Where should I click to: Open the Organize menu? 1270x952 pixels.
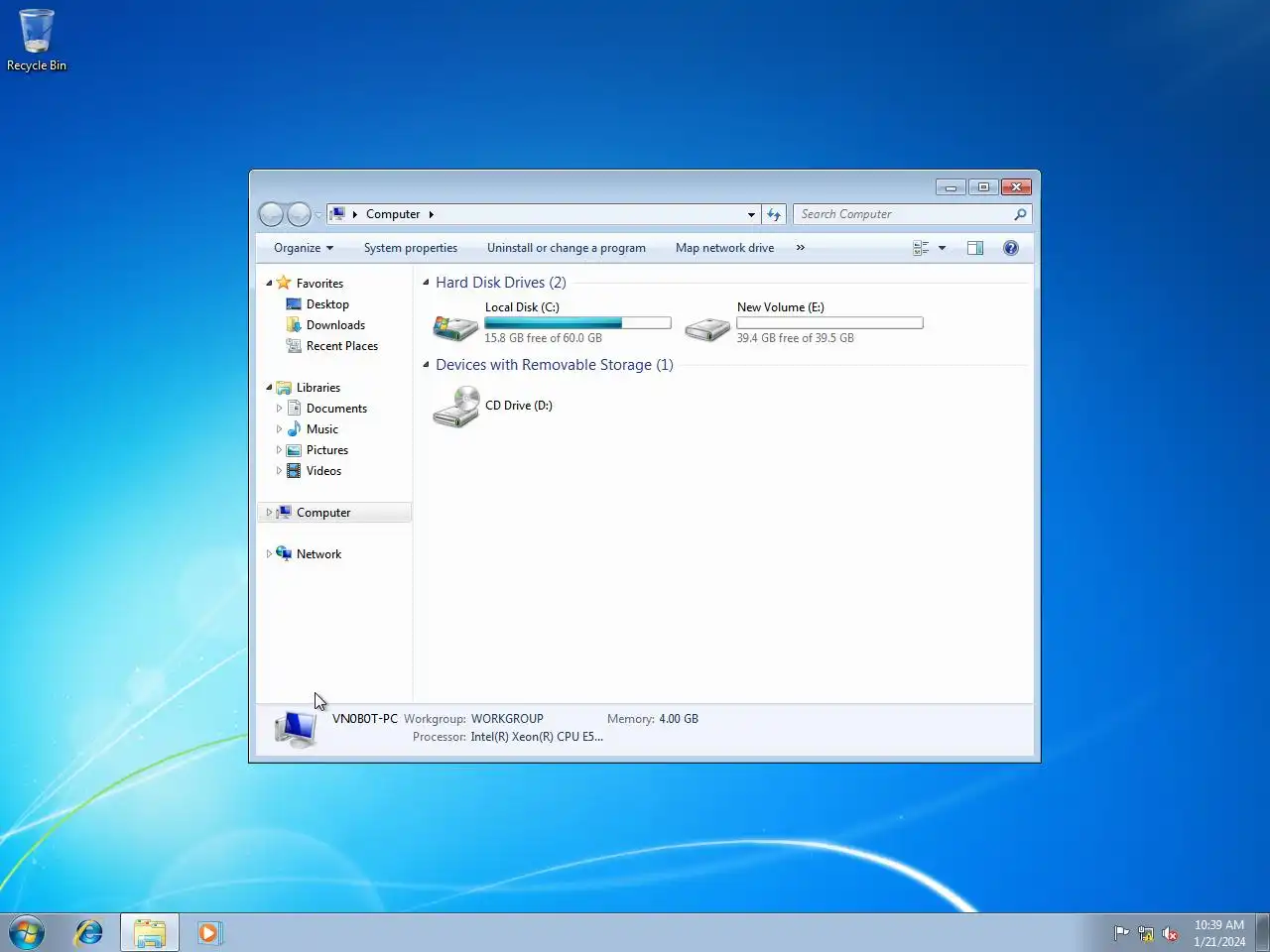tap(304, 248)
